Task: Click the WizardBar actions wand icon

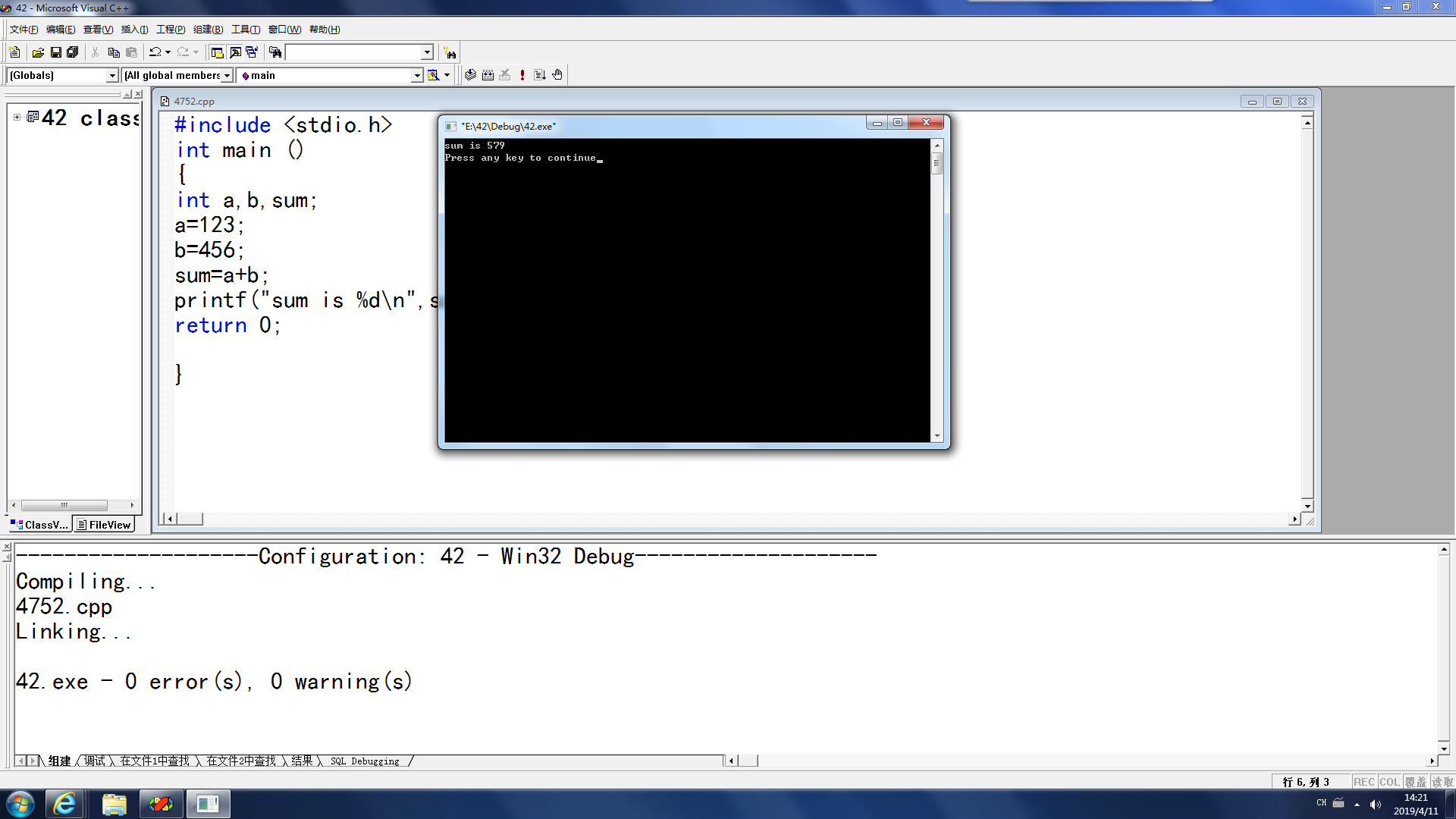Action: tap(433, 75)
